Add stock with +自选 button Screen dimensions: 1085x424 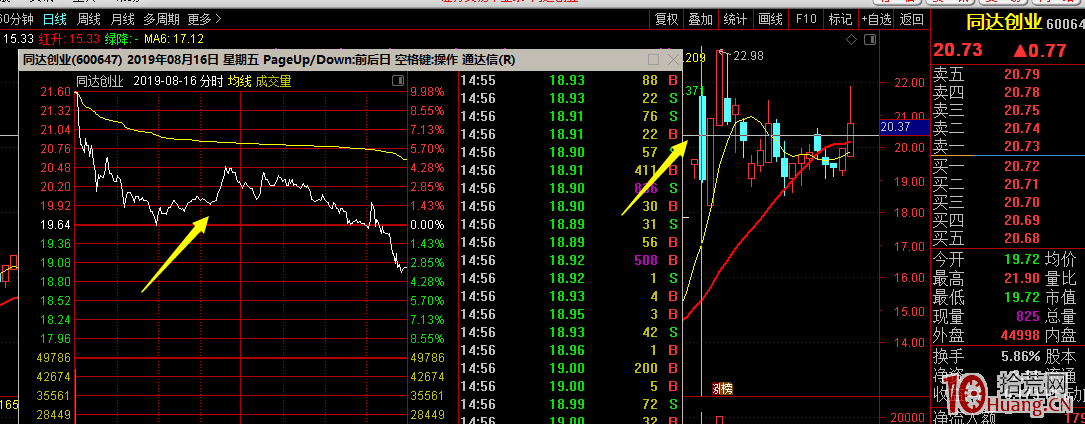tap(877, 19)
